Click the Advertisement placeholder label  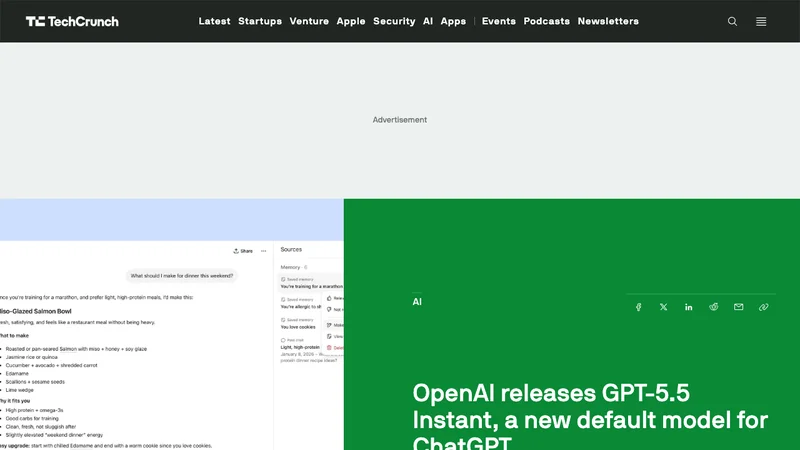(399, 120)
